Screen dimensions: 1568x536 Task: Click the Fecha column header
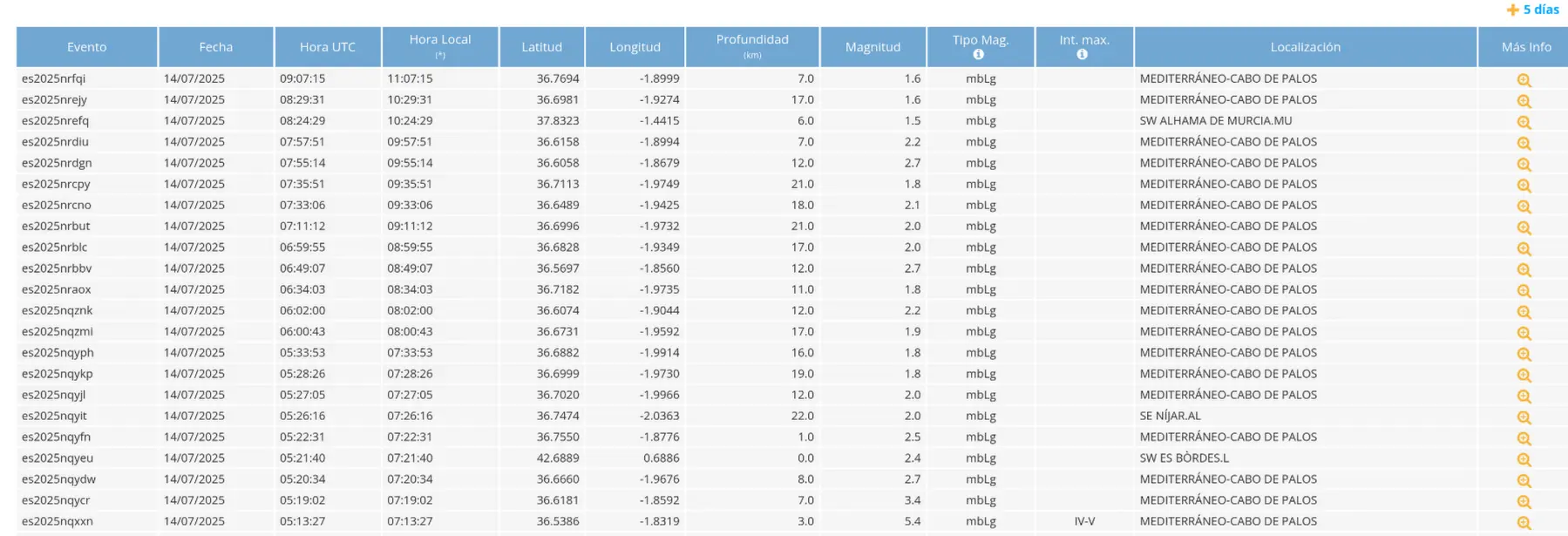tap(215, 47)
